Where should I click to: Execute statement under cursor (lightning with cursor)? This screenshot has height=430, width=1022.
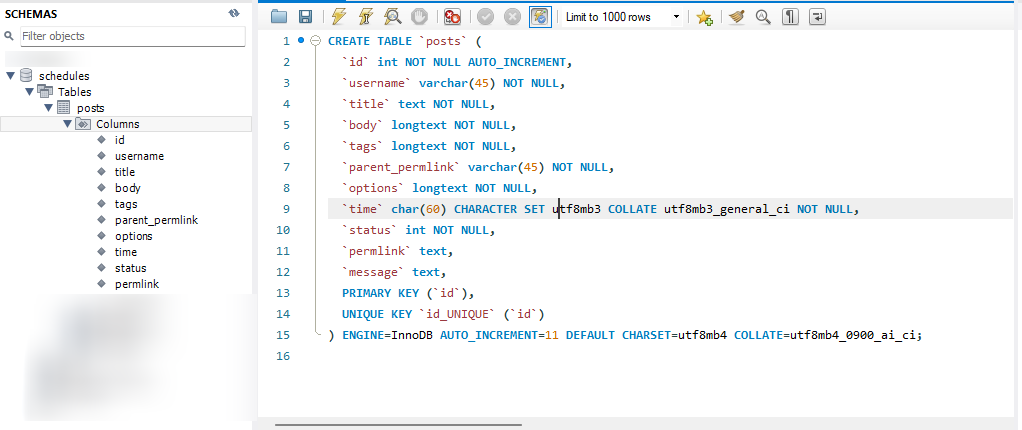365,17
